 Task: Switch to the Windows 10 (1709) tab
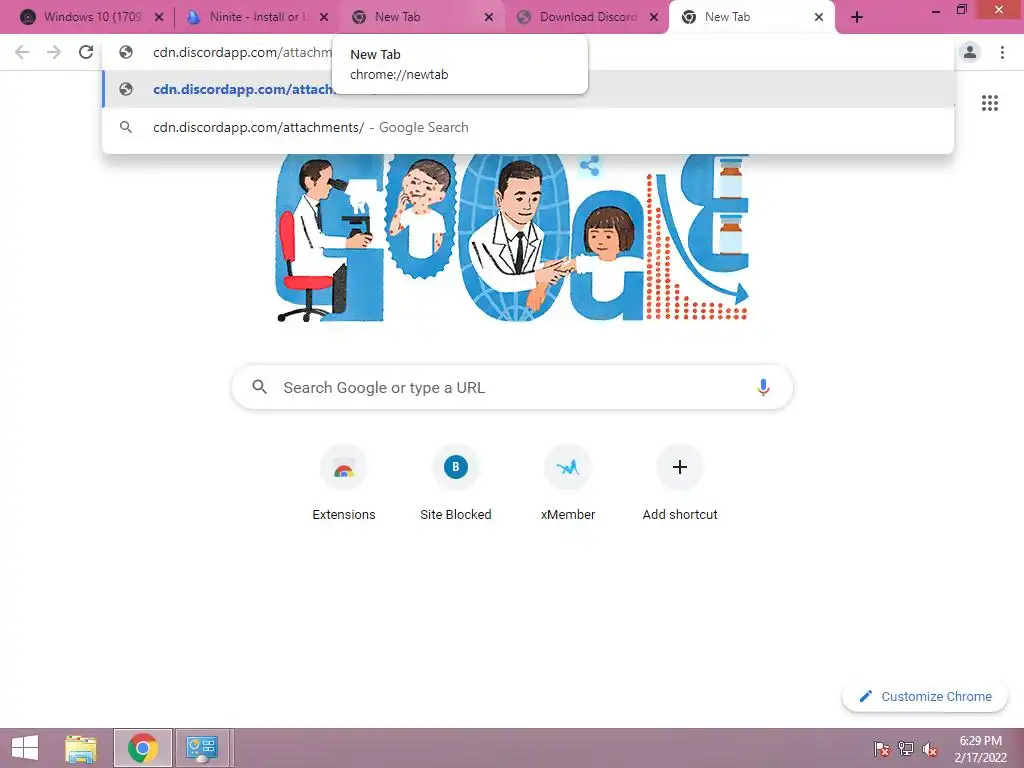click(x=91, y=17)
